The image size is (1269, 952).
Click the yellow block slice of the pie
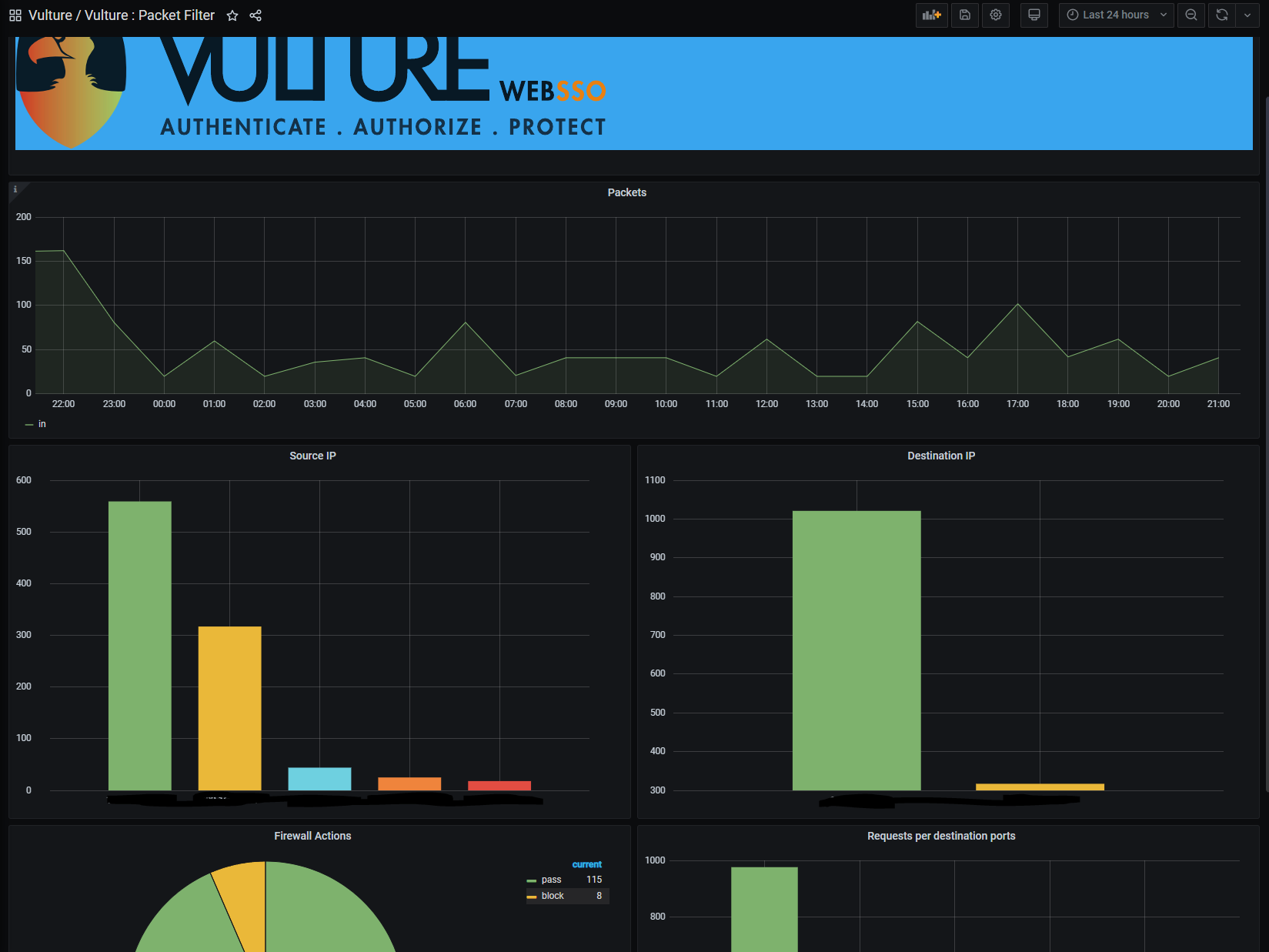tap(244, 900)
